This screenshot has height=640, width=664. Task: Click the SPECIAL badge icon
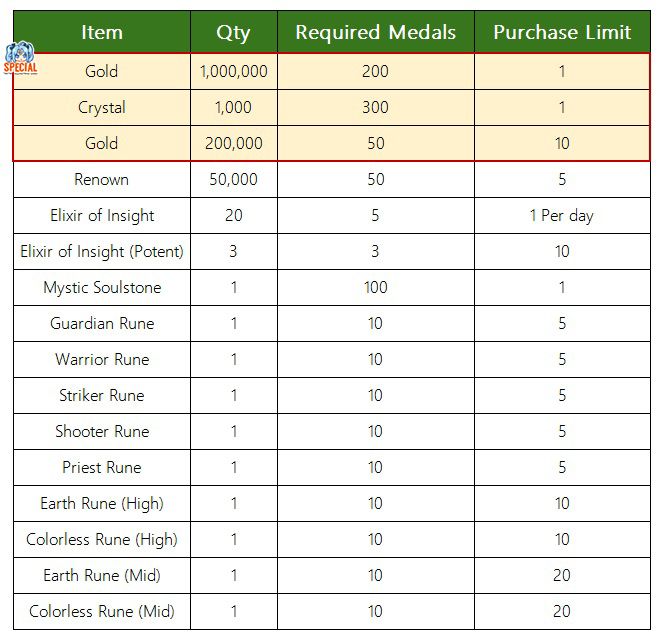point(20,58)
